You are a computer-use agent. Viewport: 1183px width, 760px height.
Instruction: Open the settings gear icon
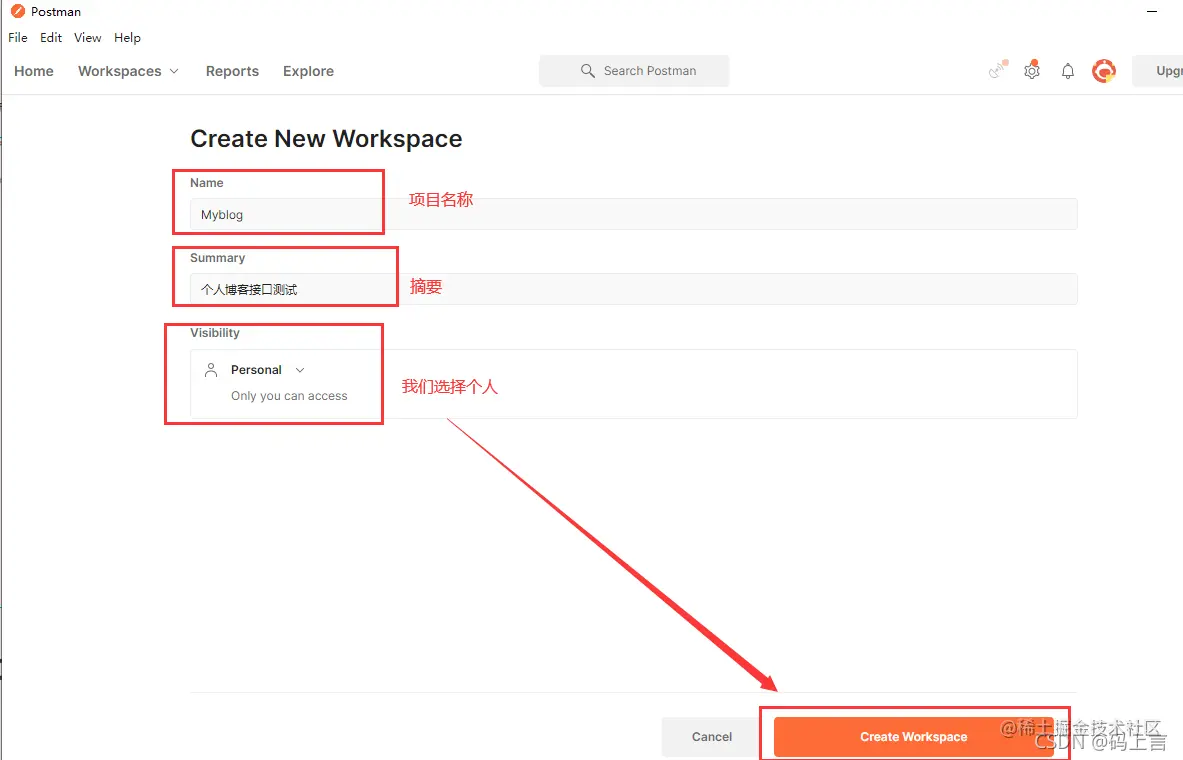1032,71
